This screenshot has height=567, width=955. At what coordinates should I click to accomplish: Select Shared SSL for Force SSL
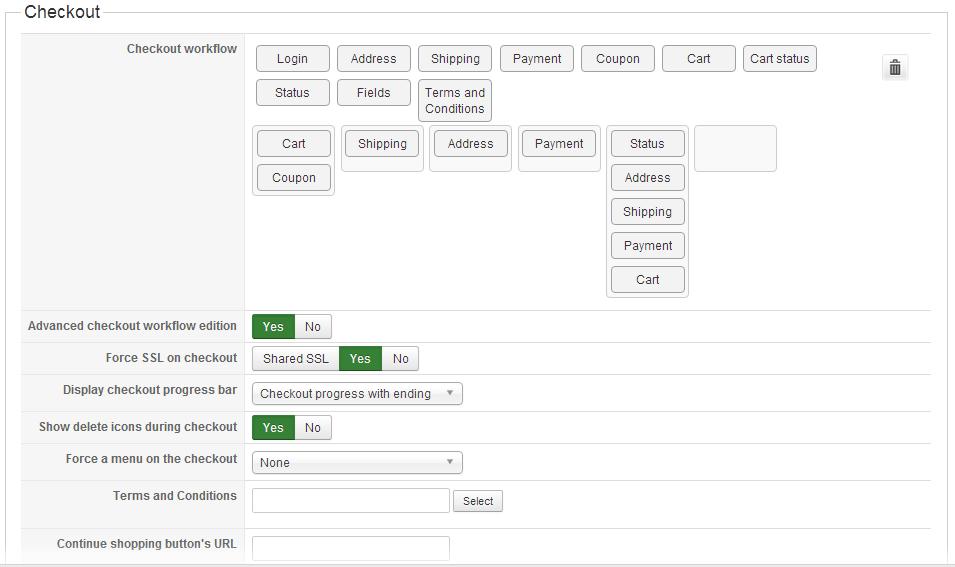[x=295, y=359]
